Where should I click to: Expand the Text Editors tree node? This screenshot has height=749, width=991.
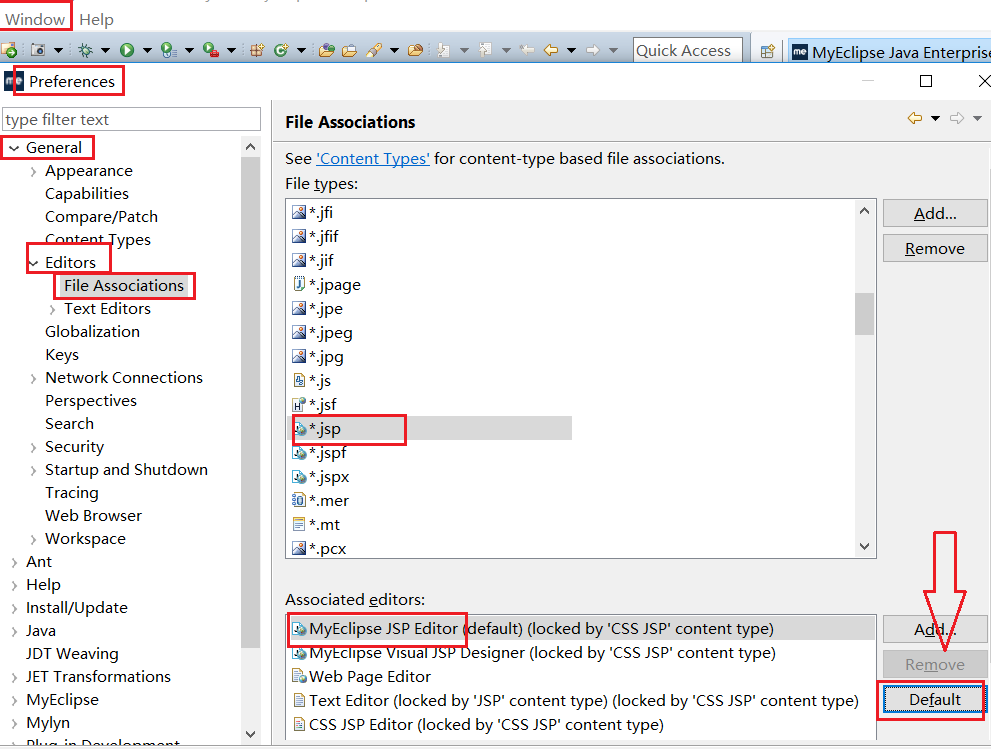52,309
